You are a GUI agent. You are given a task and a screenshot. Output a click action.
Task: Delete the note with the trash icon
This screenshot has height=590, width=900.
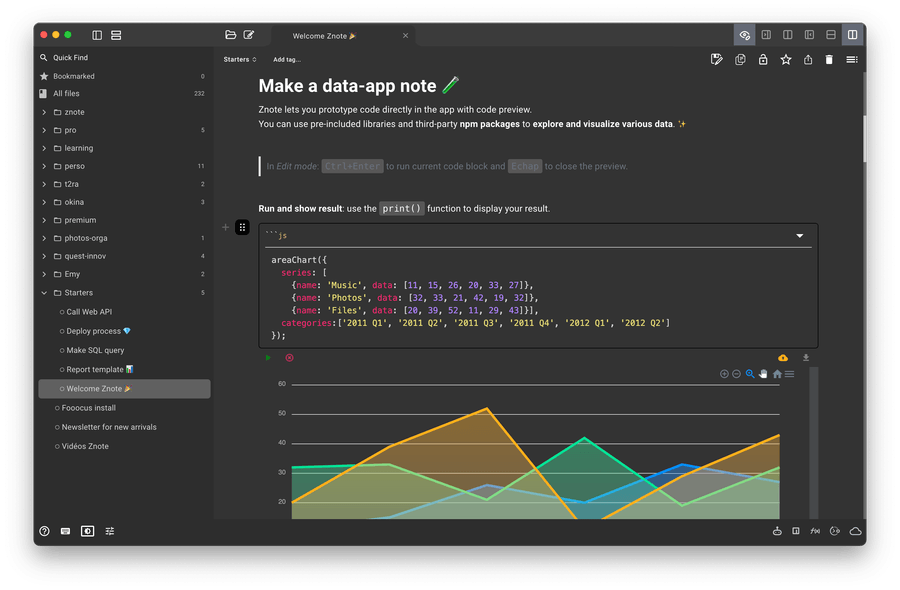(x=829, y=60)
